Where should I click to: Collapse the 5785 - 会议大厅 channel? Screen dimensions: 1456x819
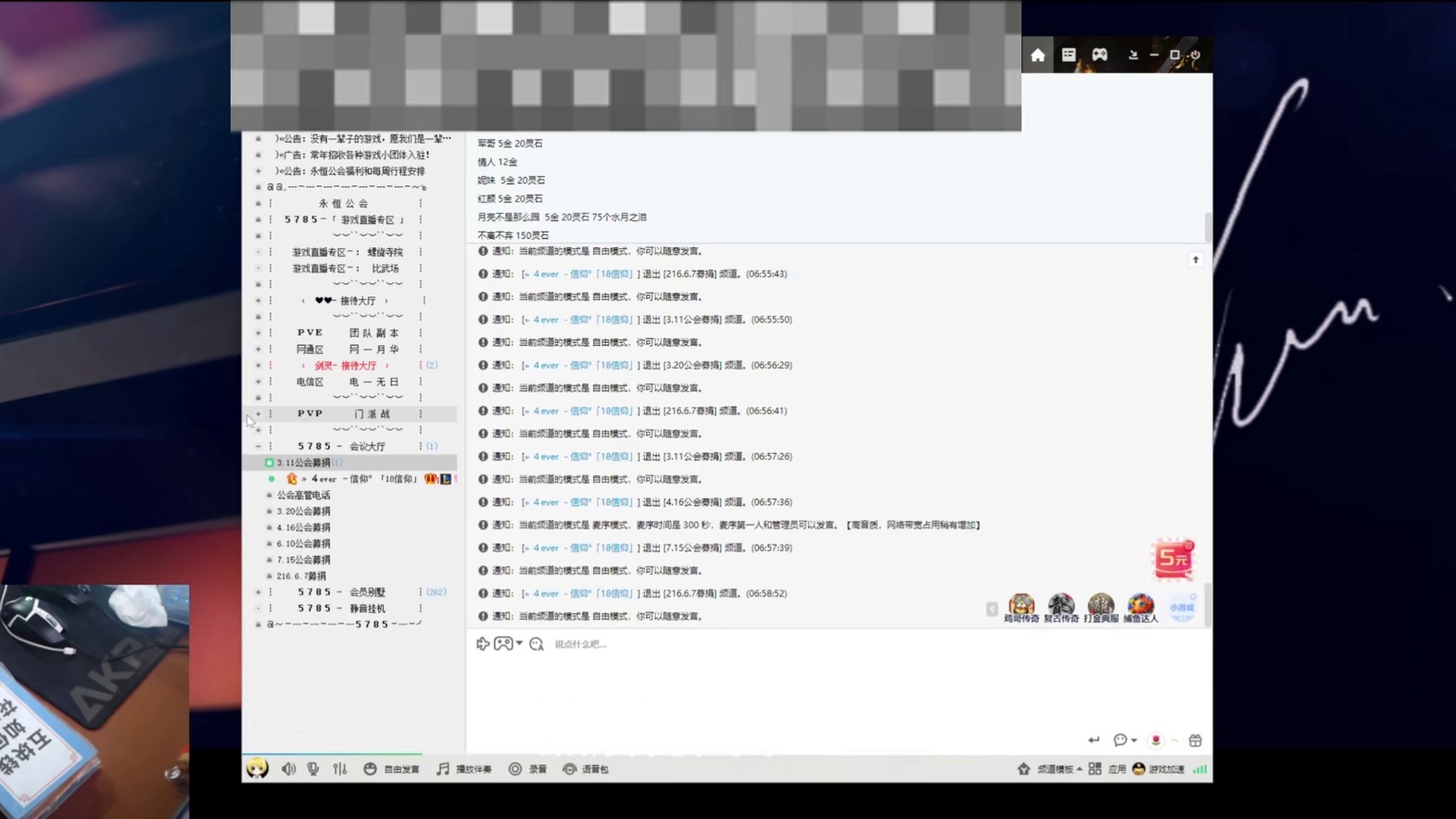coord(259,447)
